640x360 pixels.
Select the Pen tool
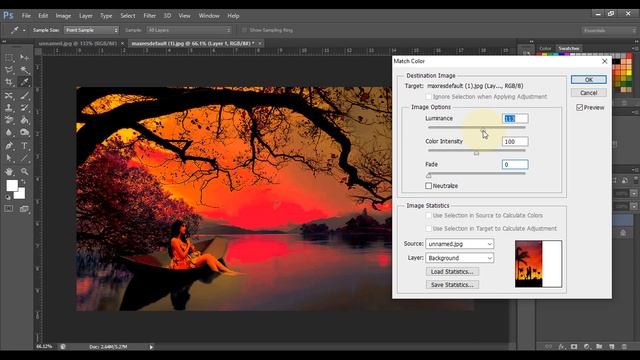pyautogui.click(x=9, y=146)
